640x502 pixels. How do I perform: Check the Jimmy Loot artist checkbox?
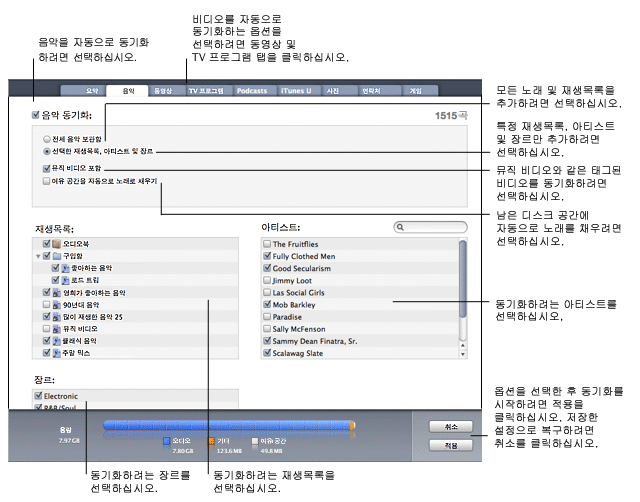267,280
